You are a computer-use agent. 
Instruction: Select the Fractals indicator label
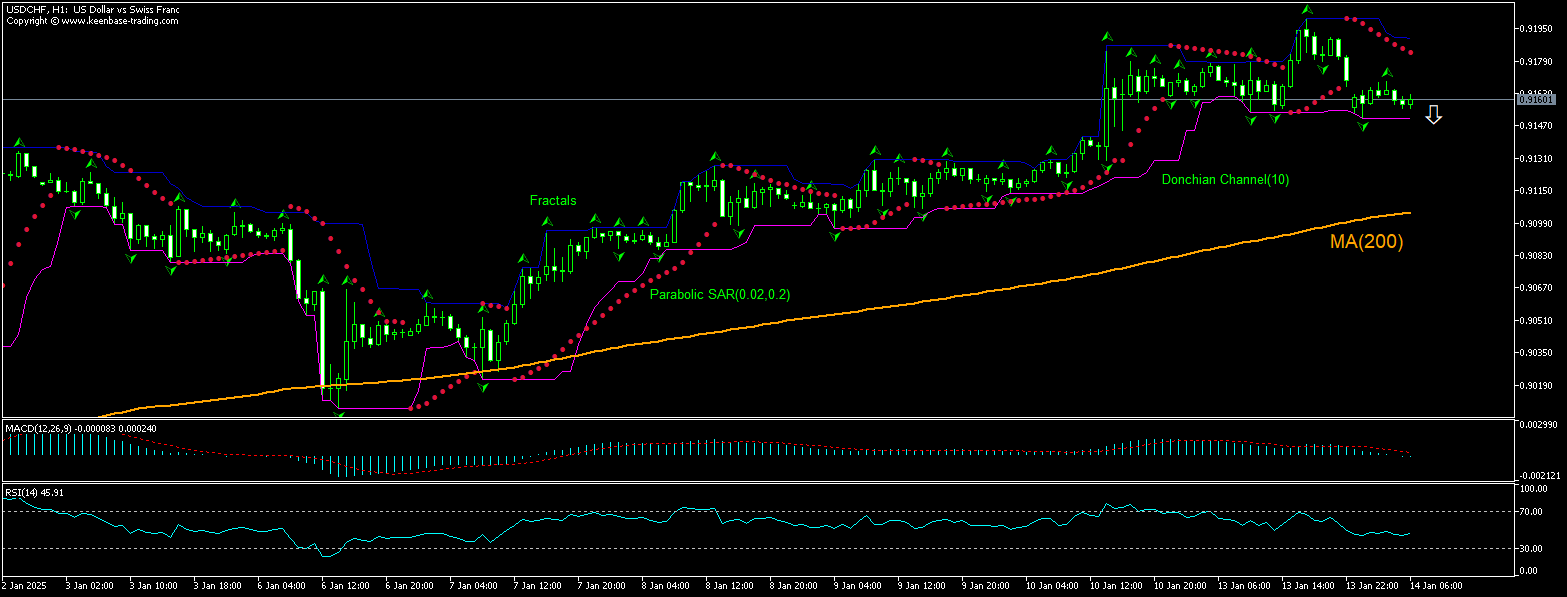click(553, 201)
